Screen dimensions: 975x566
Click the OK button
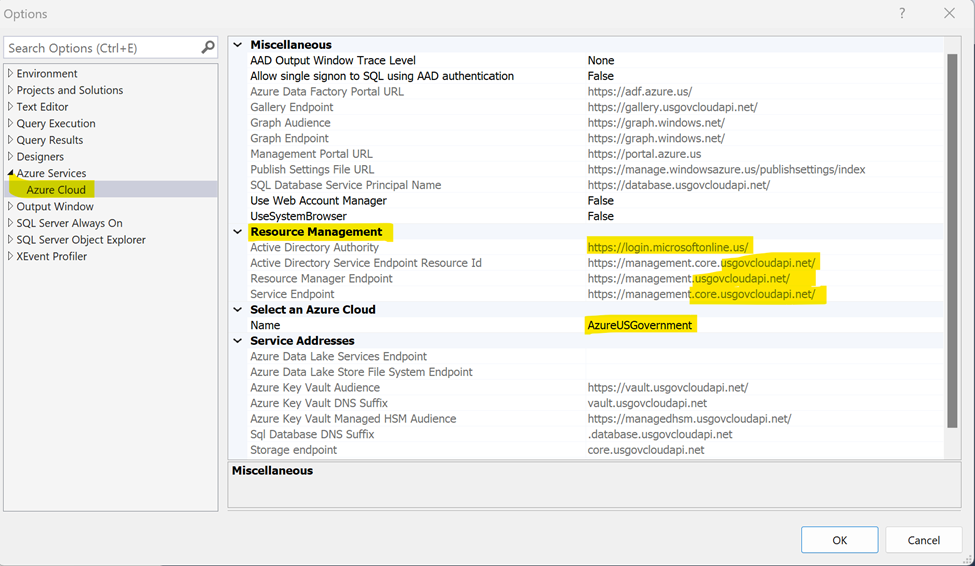(x=839, y=540)
